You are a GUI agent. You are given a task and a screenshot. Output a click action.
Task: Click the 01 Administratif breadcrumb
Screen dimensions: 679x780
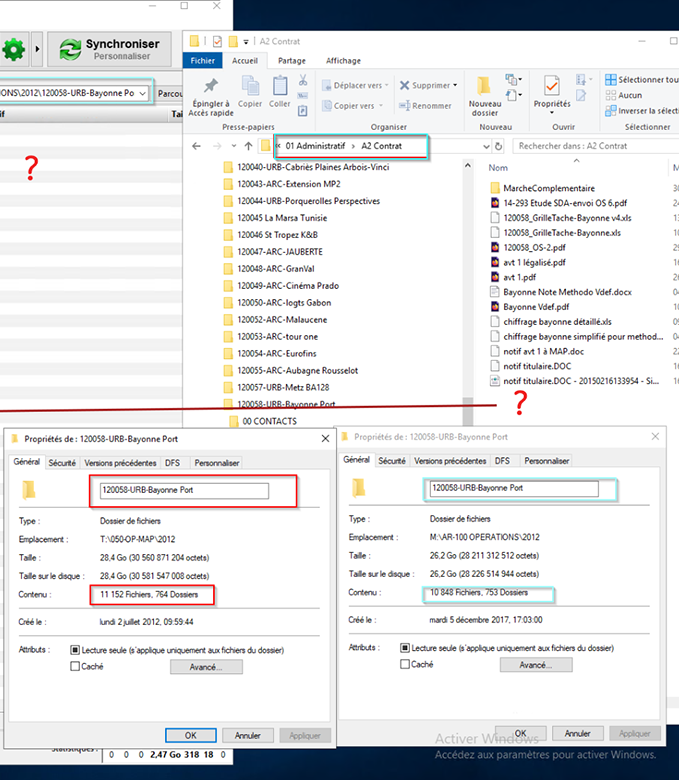315,146
